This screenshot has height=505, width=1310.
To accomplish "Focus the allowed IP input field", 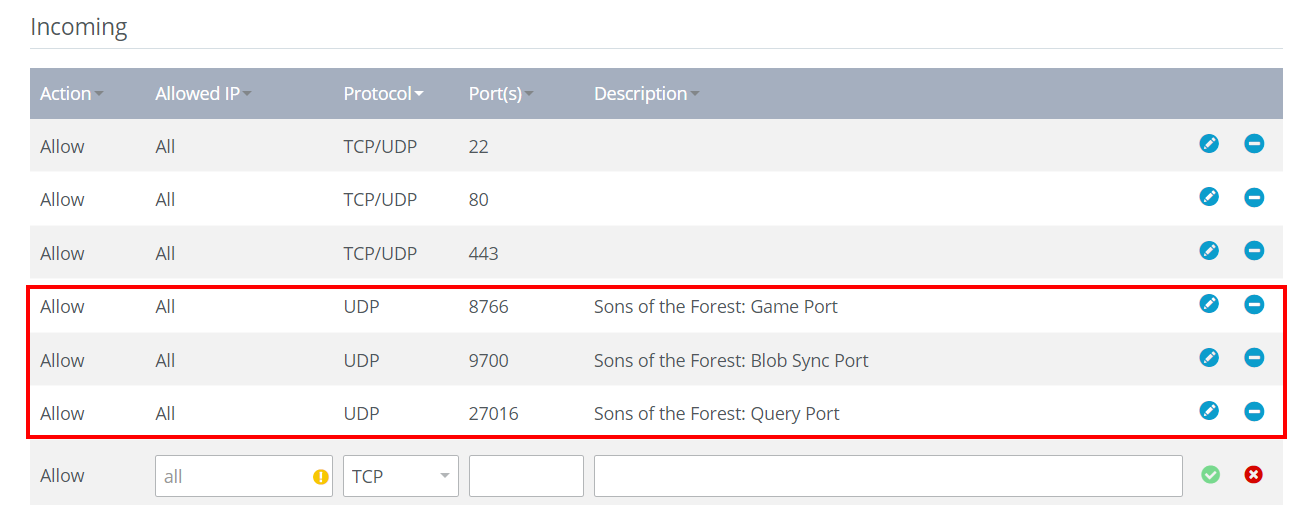I will [244, 476].
